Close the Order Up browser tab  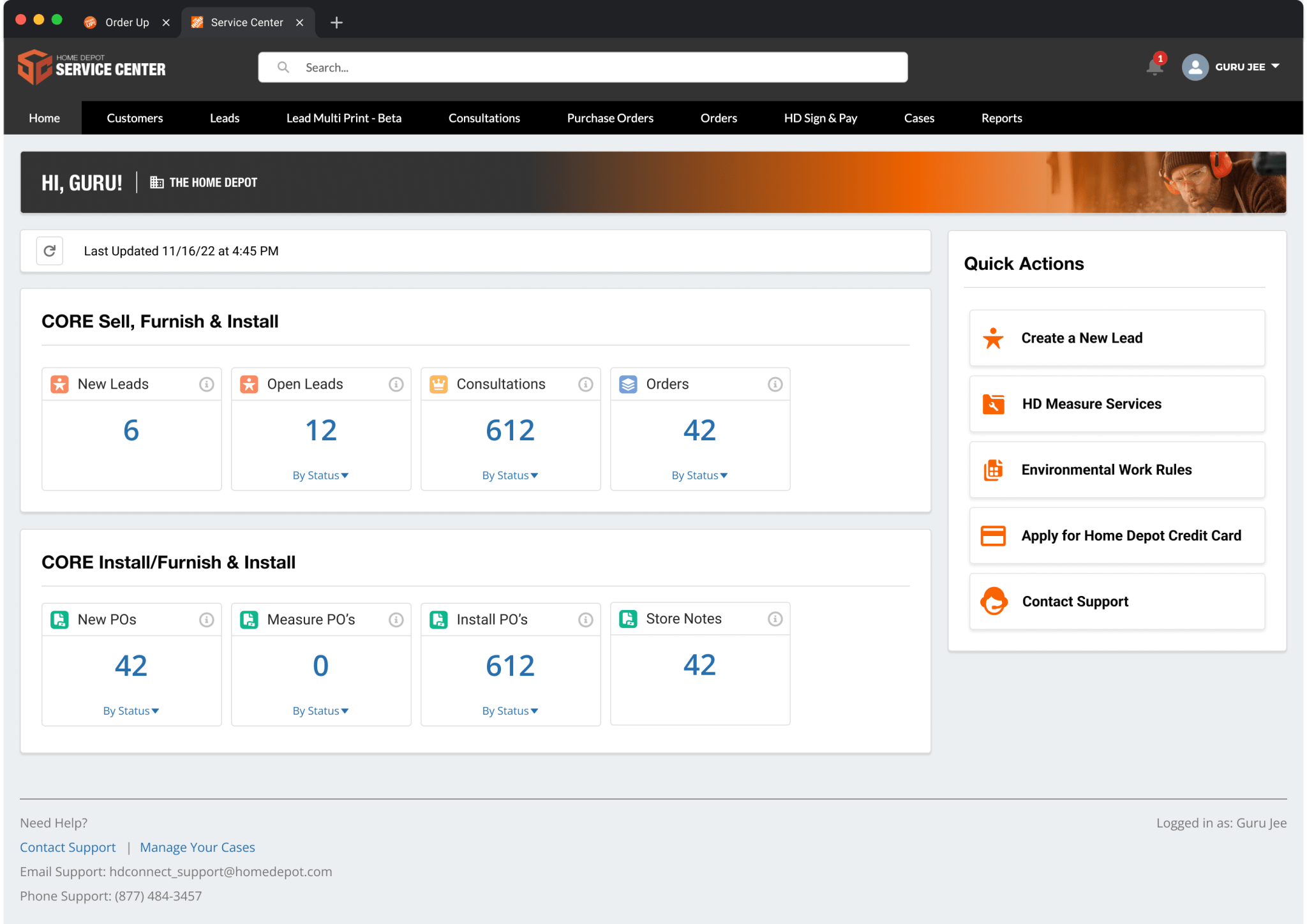tap(166, 22)
